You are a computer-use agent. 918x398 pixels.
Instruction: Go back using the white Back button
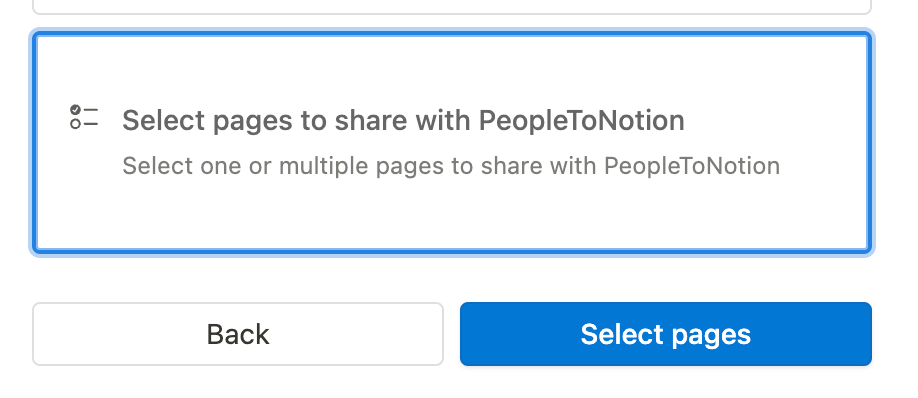(x=238, y=334)
